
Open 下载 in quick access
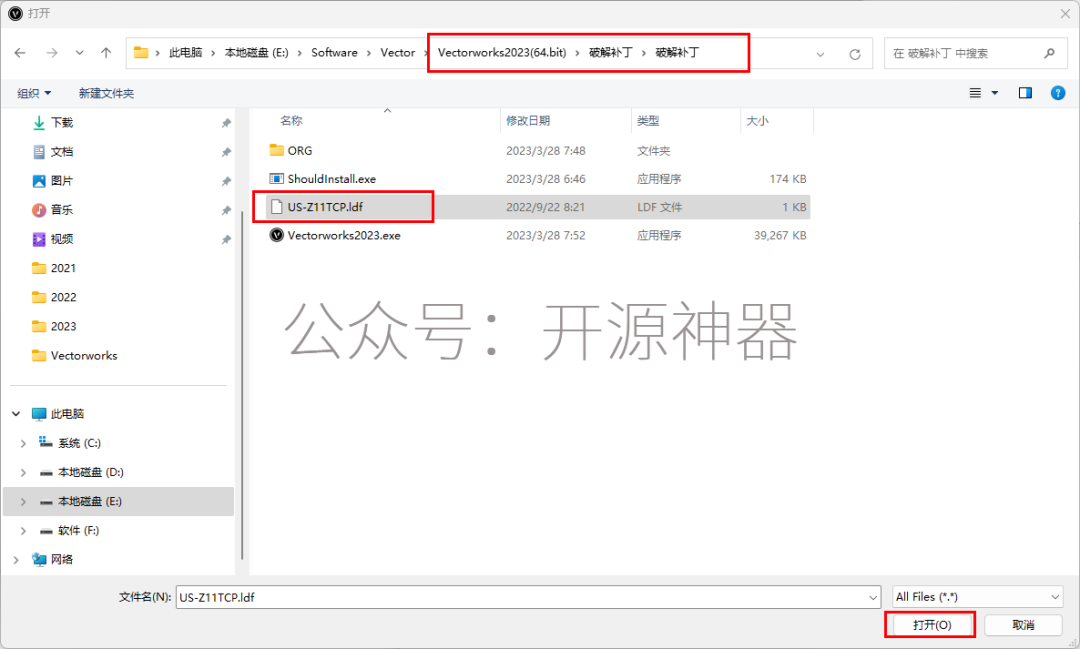(62, 123)
